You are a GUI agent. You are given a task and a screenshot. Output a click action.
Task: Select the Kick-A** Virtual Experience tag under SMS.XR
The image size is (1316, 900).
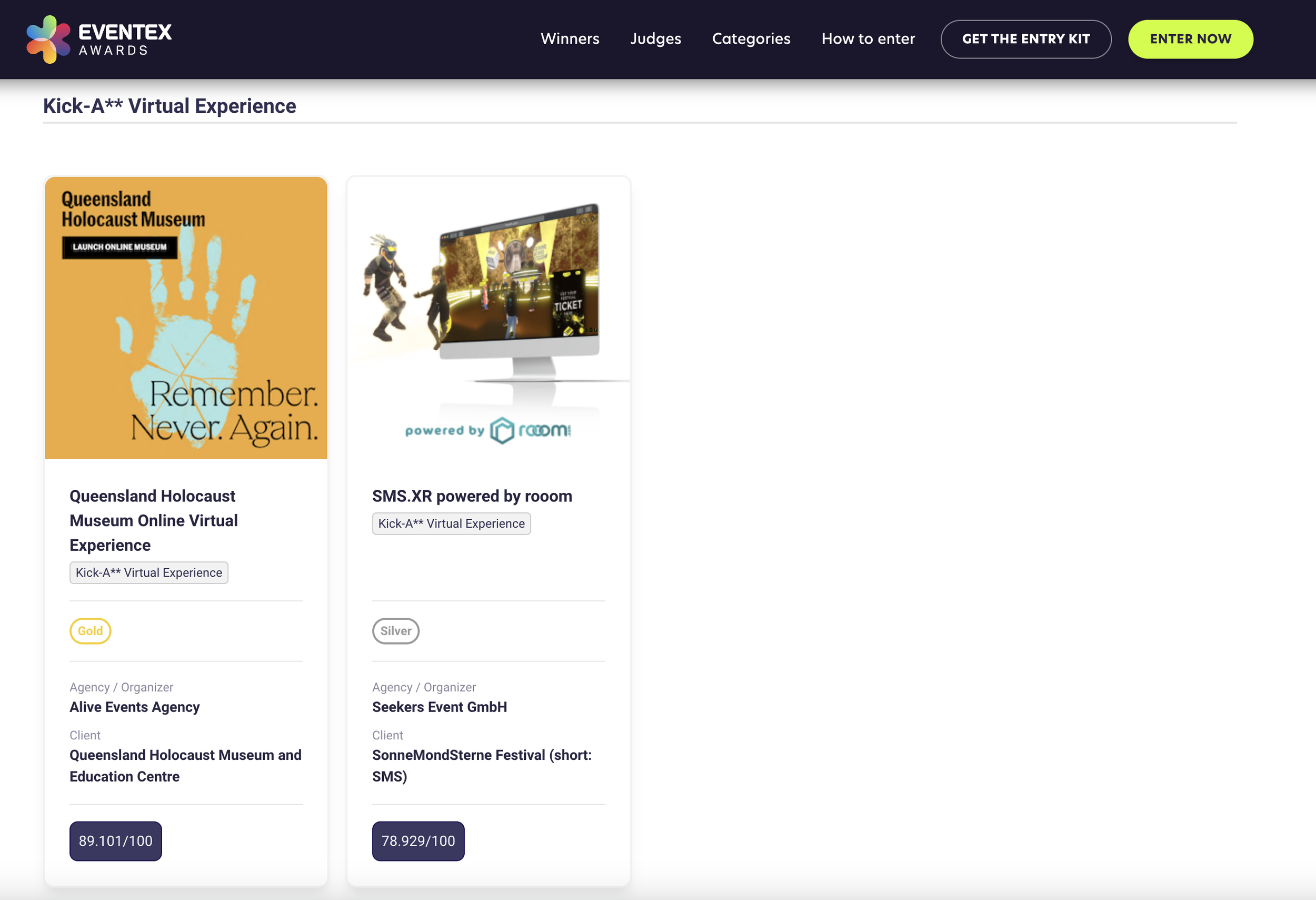coord(451,523)
